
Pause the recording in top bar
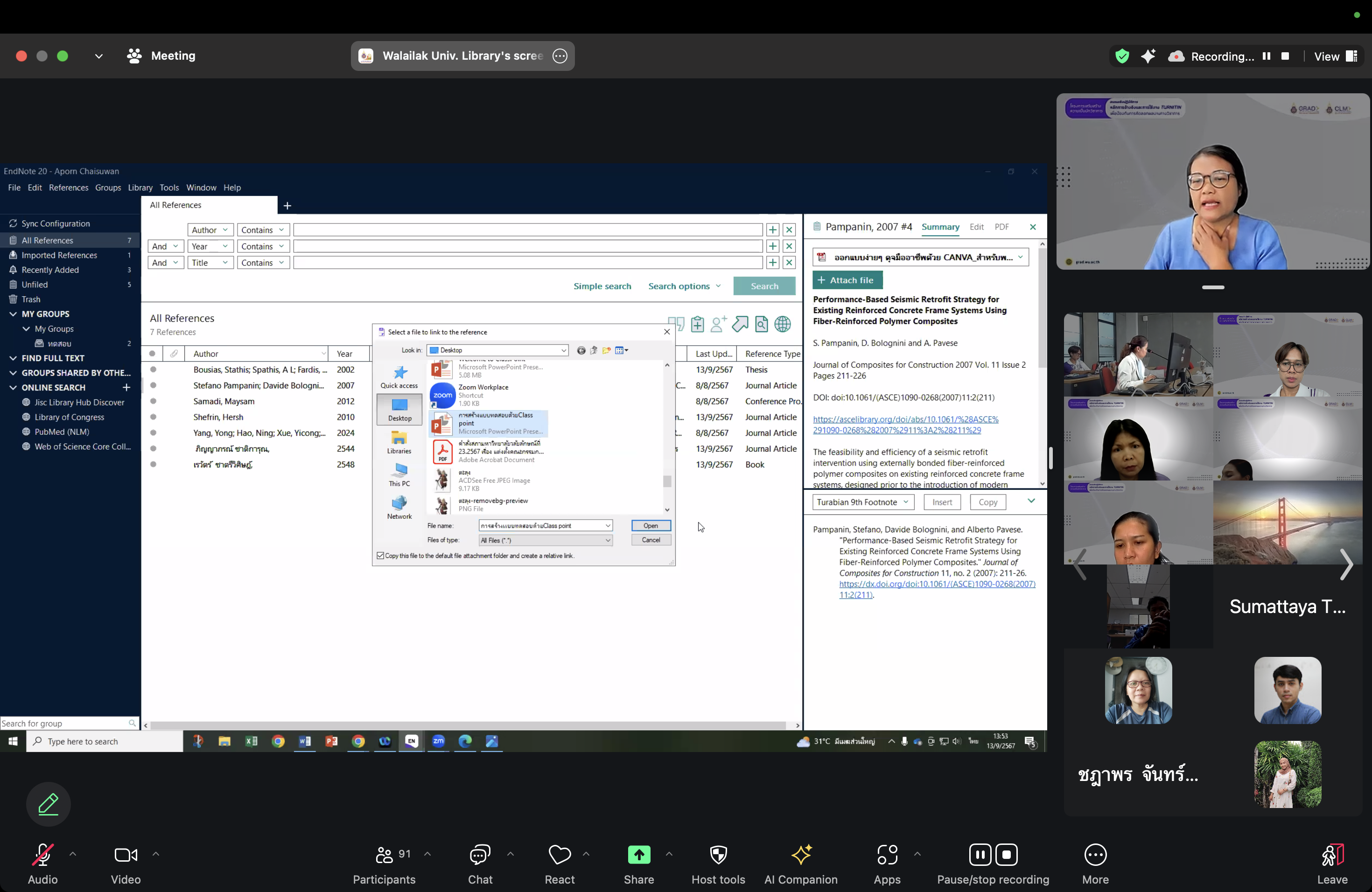pos(1266,56)
